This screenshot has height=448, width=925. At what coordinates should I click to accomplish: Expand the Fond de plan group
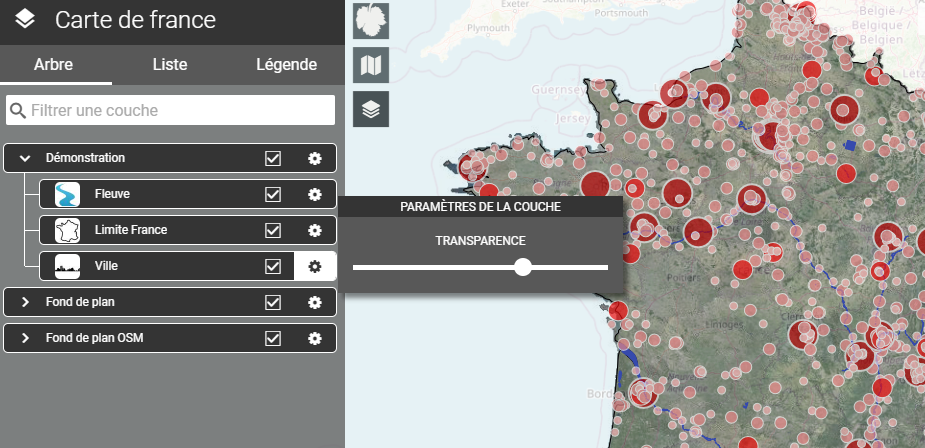(25, 302)
